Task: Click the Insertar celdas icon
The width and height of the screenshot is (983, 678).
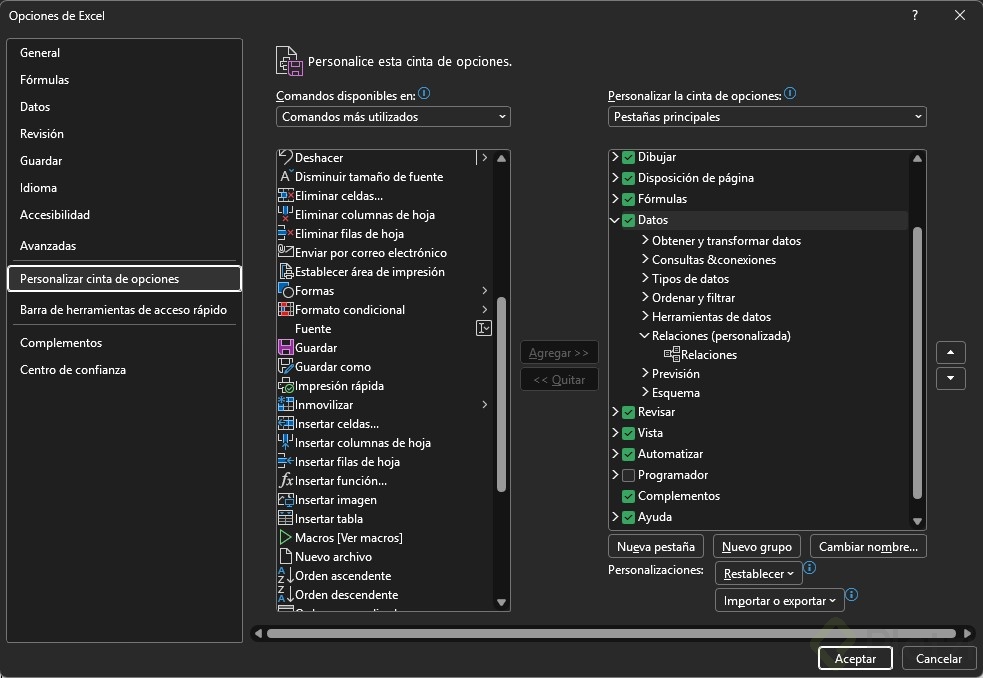Action: (x=286, y=423)
